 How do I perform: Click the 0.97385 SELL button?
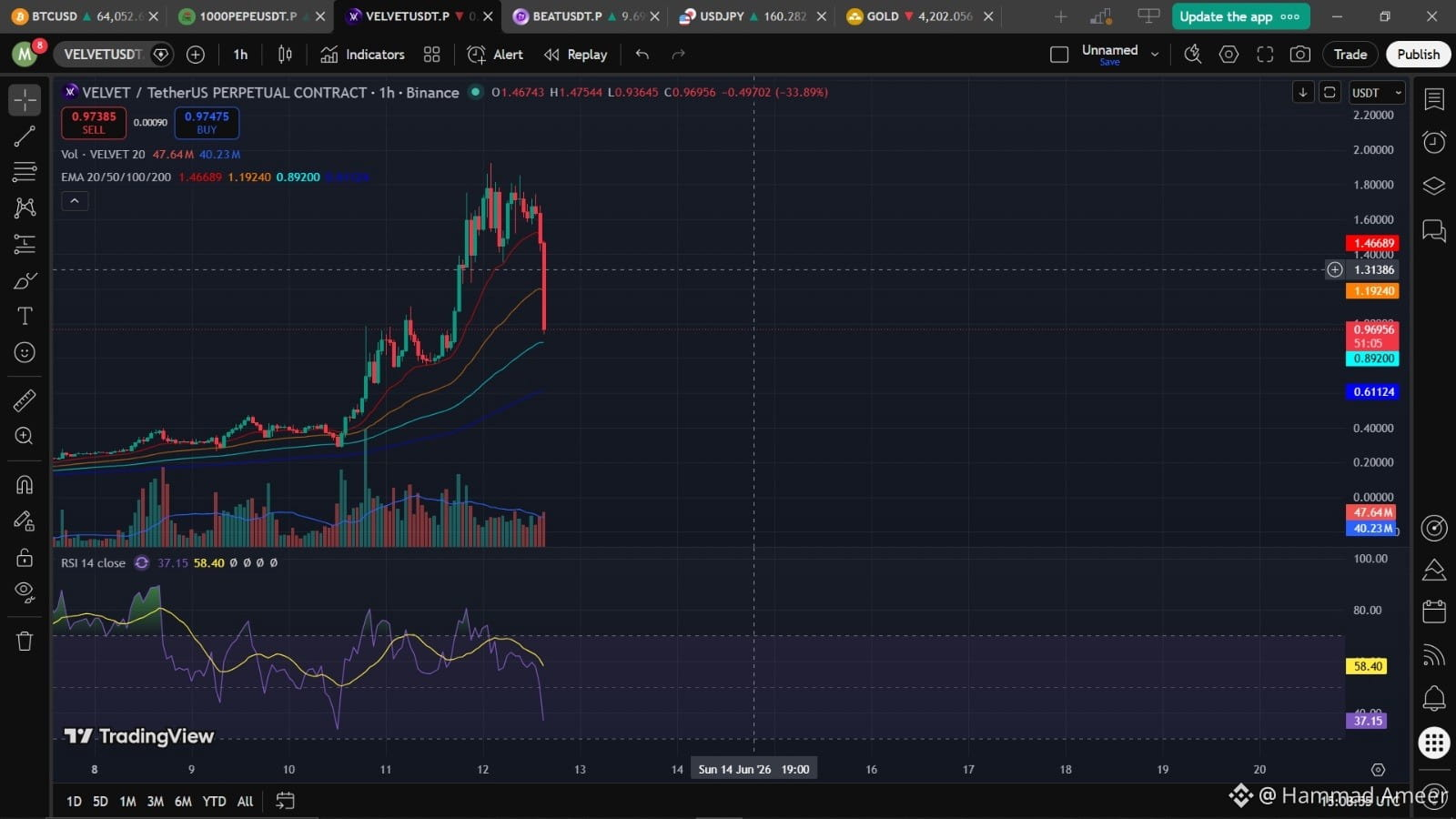click(94, 123)
